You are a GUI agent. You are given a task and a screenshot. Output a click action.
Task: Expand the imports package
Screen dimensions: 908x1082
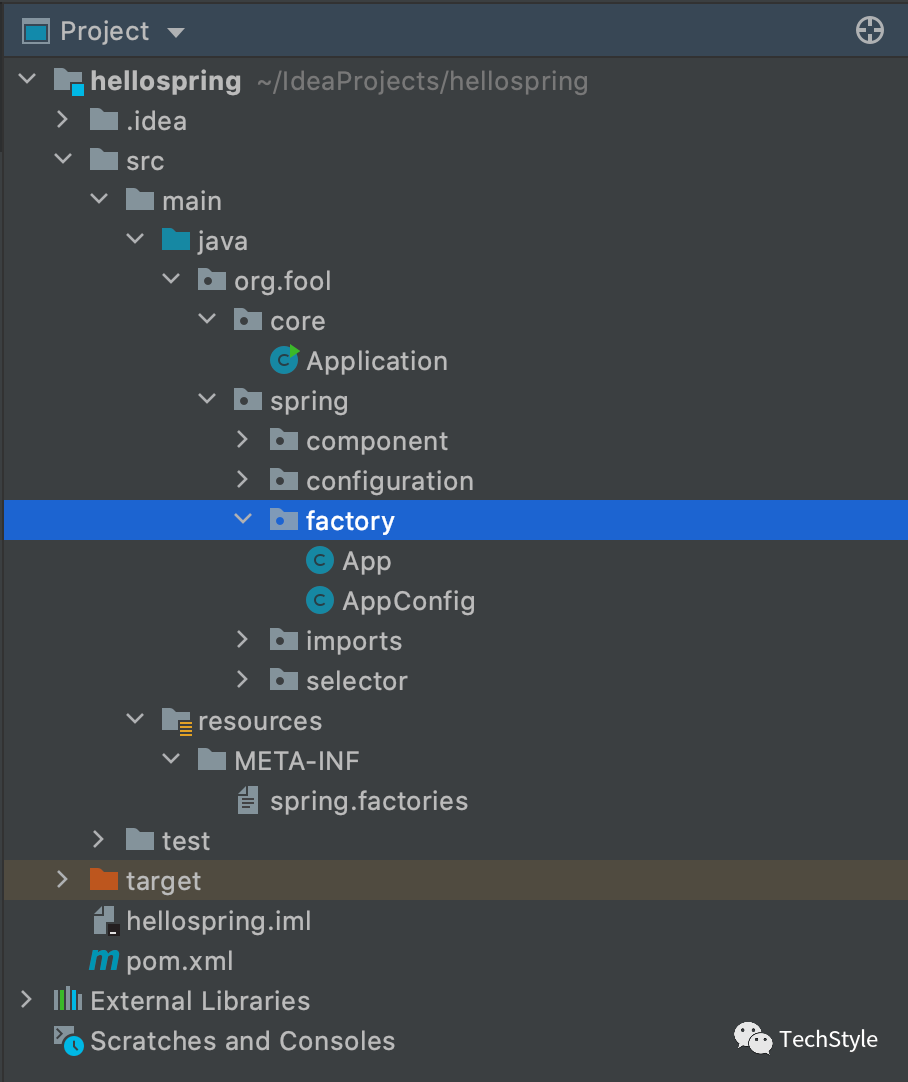pos(243,640)
